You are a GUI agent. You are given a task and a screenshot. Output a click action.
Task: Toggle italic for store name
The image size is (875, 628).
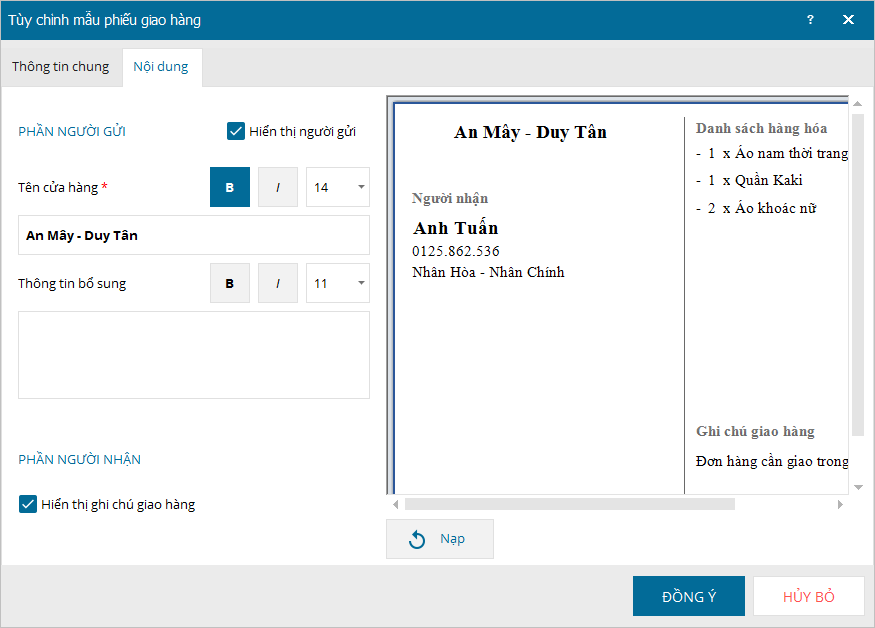[278, 187]
